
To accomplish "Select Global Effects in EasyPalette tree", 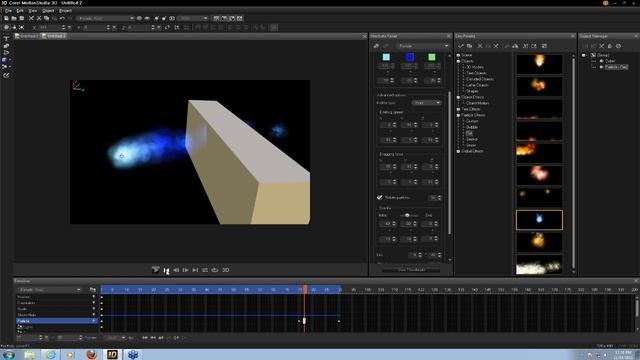I will point(473,151).
